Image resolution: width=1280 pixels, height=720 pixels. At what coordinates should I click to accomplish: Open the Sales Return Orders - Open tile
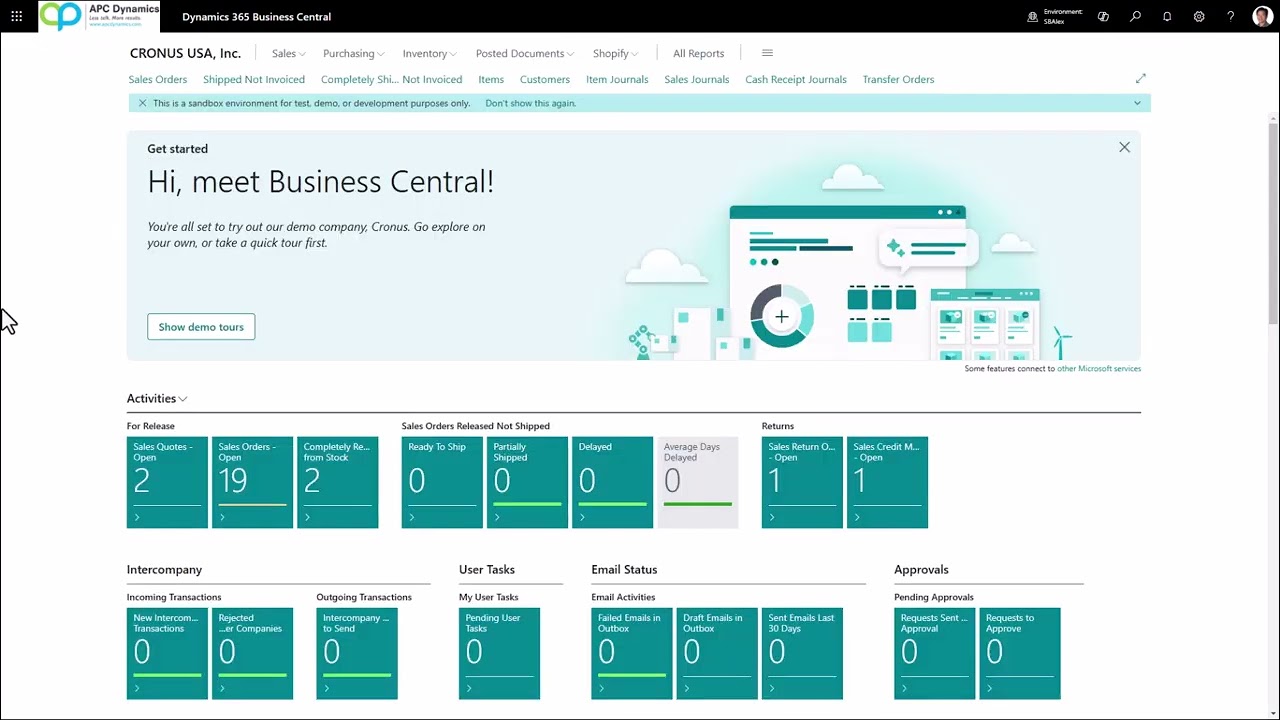point(802,482)
